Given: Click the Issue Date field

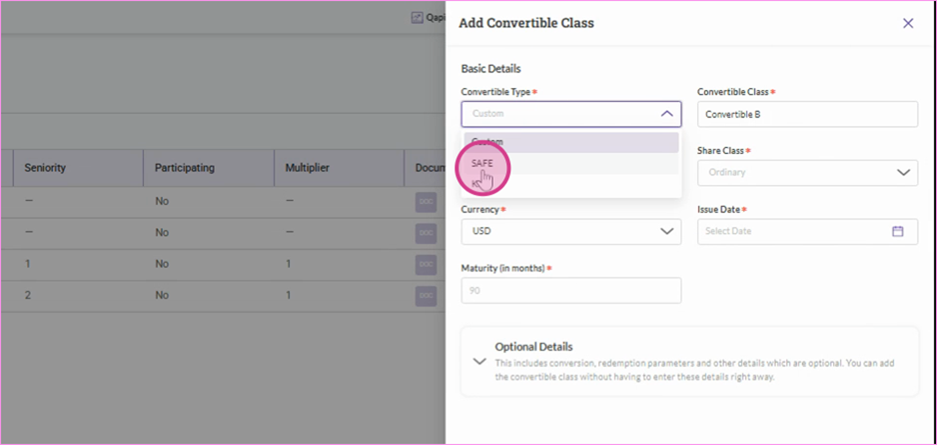Looking at the screenshot, I should click(807, 231).
